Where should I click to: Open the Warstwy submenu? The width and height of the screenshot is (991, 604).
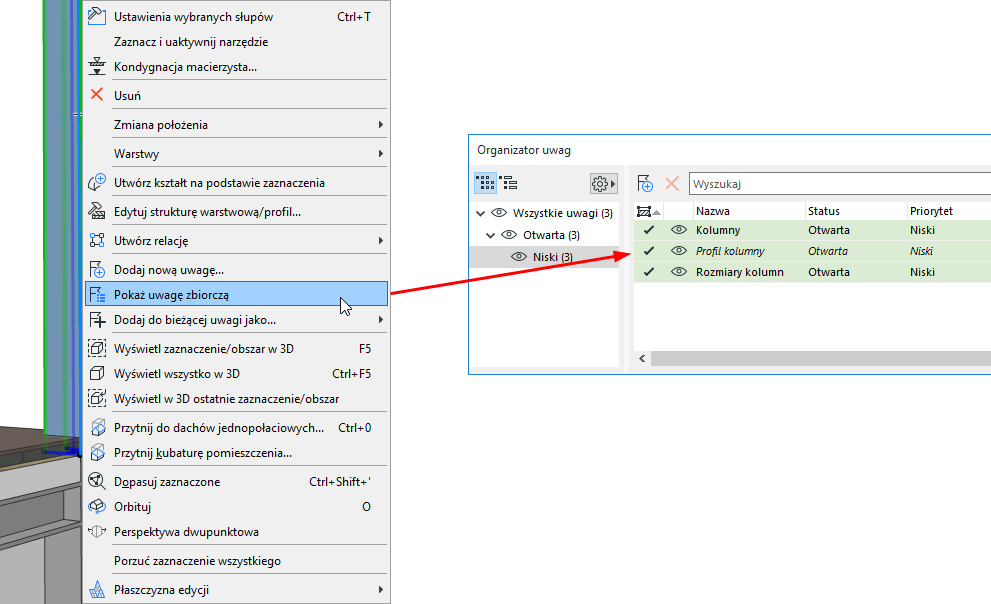coord(380,154)
